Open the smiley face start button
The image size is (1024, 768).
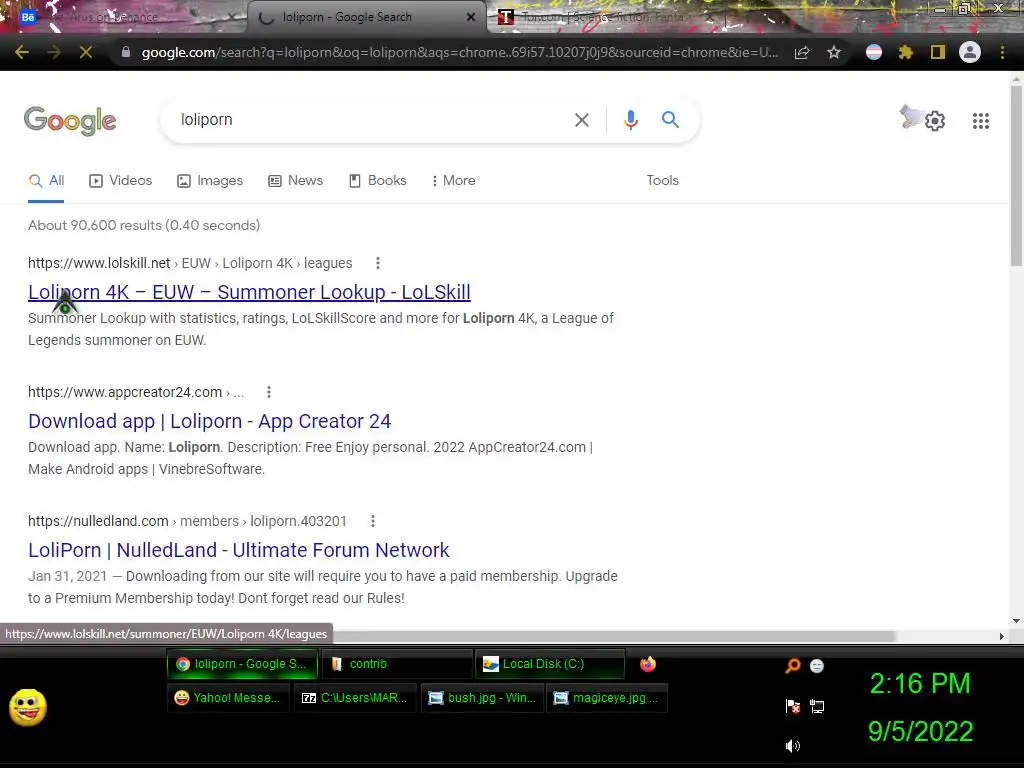point(27,707)
